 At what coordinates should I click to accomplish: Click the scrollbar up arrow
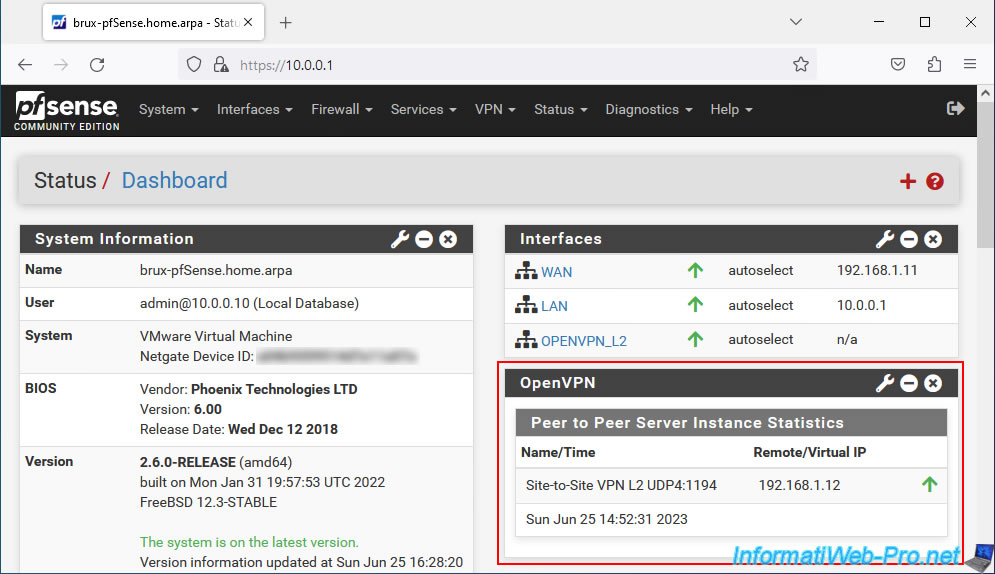(x=985, y=93)
